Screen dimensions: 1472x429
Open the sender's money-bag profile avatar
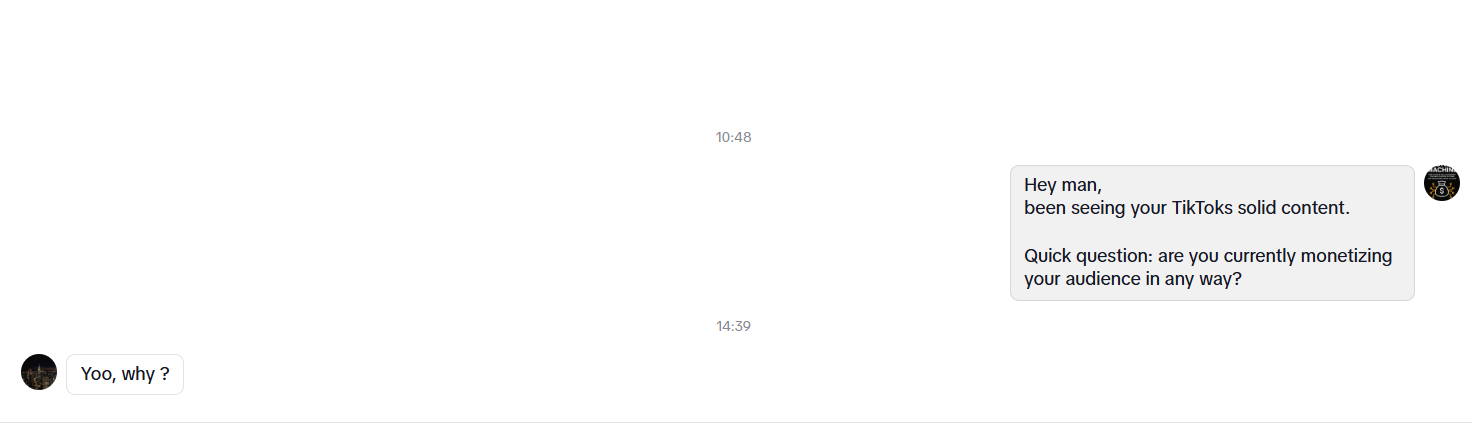1441,183
